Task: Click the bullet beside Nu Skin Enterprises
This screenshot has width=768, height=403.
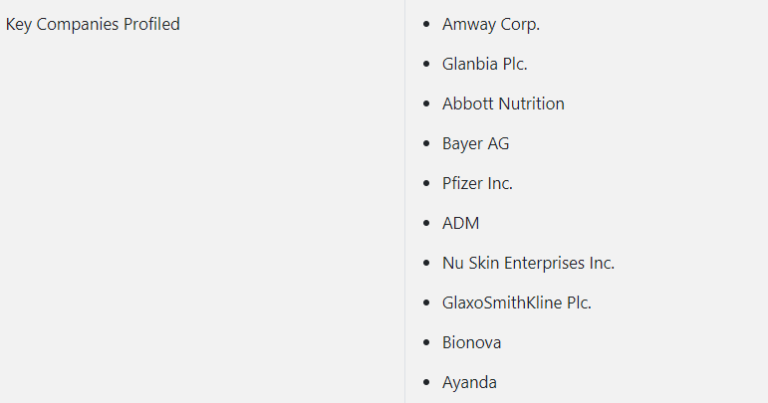Action: tap(427, 264)
